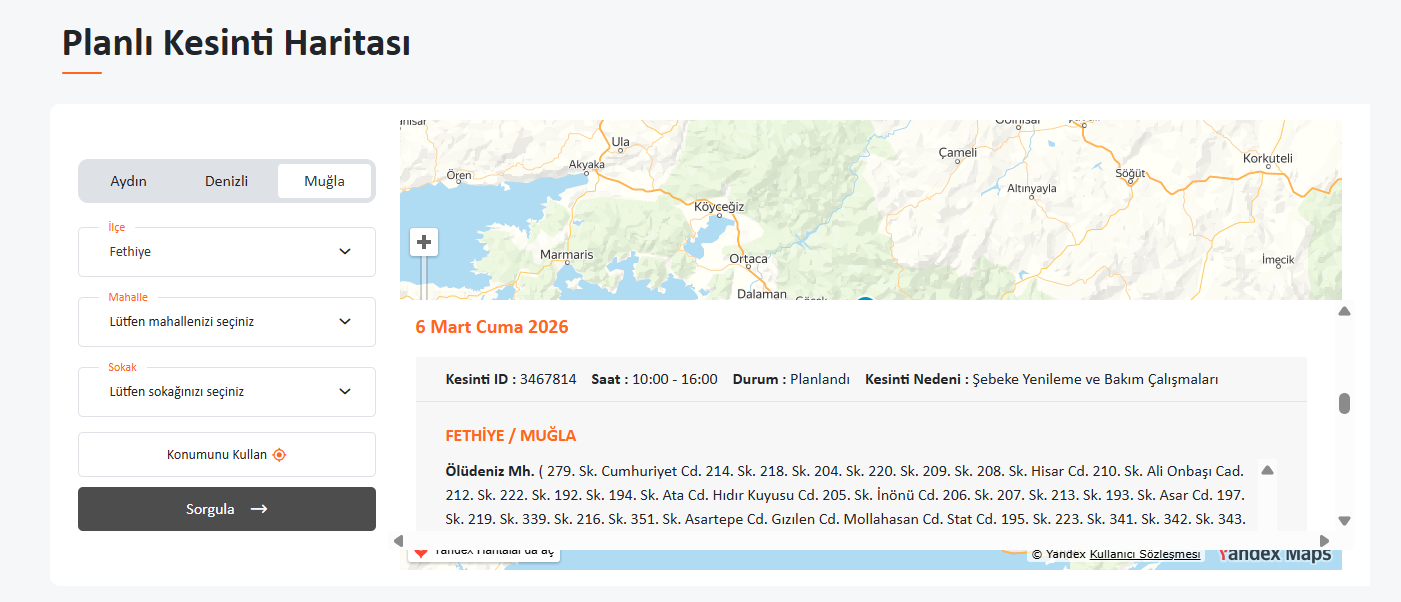Click FETHİYE / MUĞLA heading

[511, 436]
